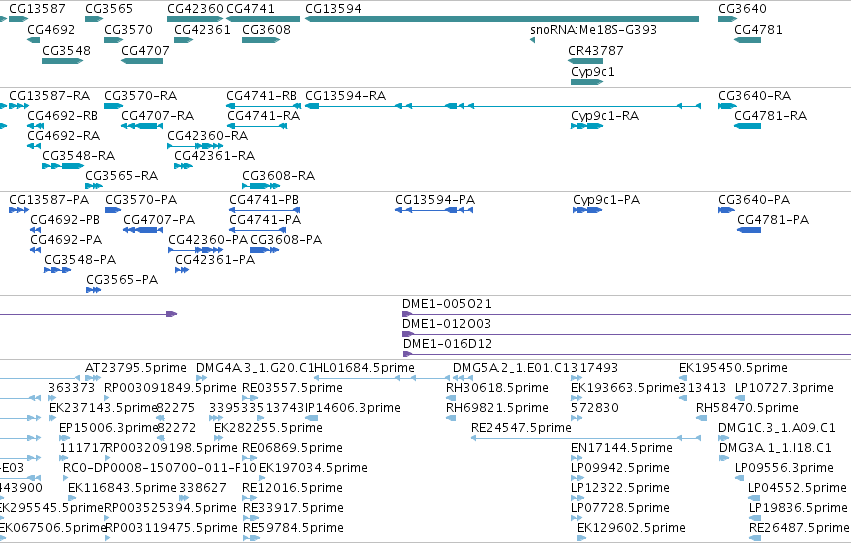Click transcript CG4707-RA
The height and width of the screenshot is (543, 851).
(142, 126)
